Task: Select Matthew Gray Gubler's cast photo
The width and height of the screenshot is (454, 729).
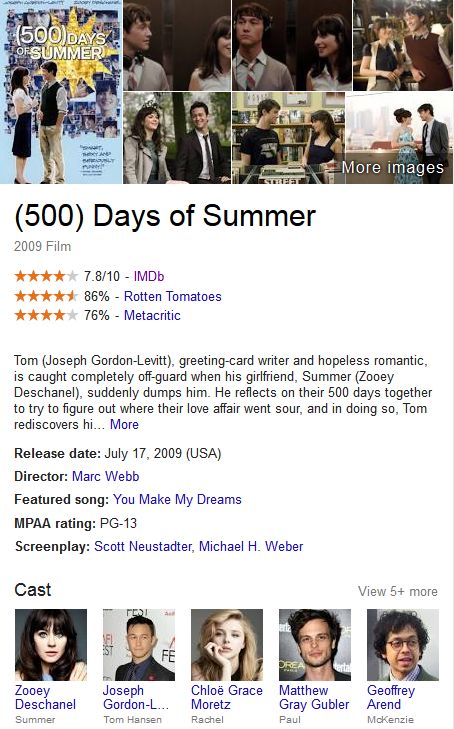Action: [x=315, y=645]
